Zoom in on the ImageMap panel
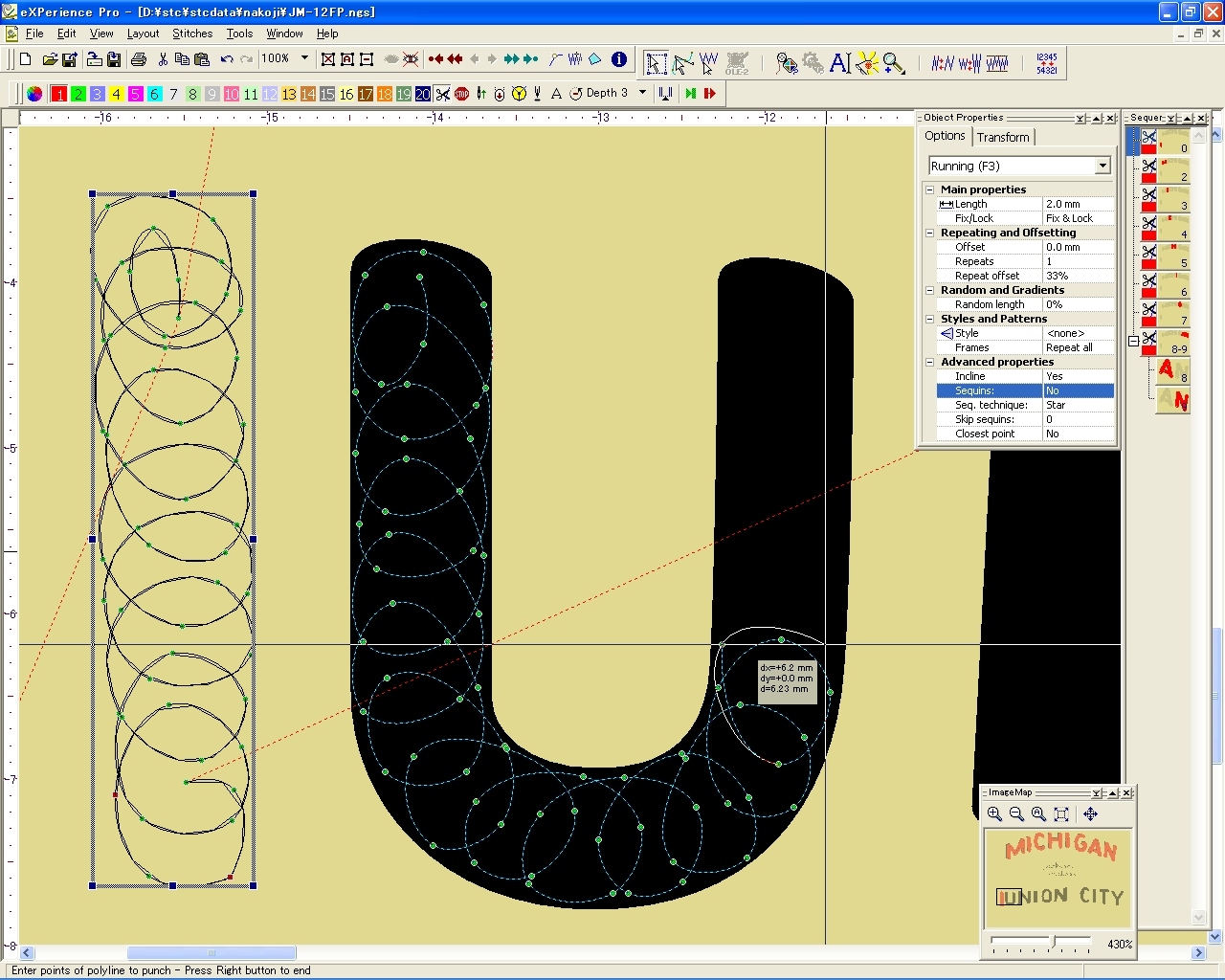The height and width of the screenshot is (980, 1225). (994, 813)
